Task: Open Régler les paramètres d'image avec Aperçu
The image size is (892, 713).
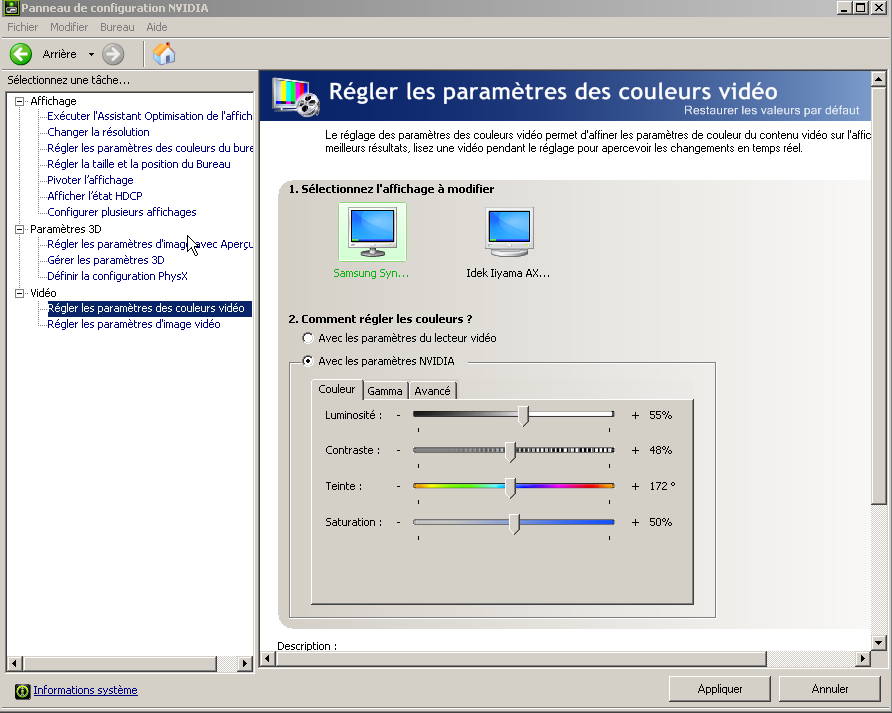Action: 150,244
